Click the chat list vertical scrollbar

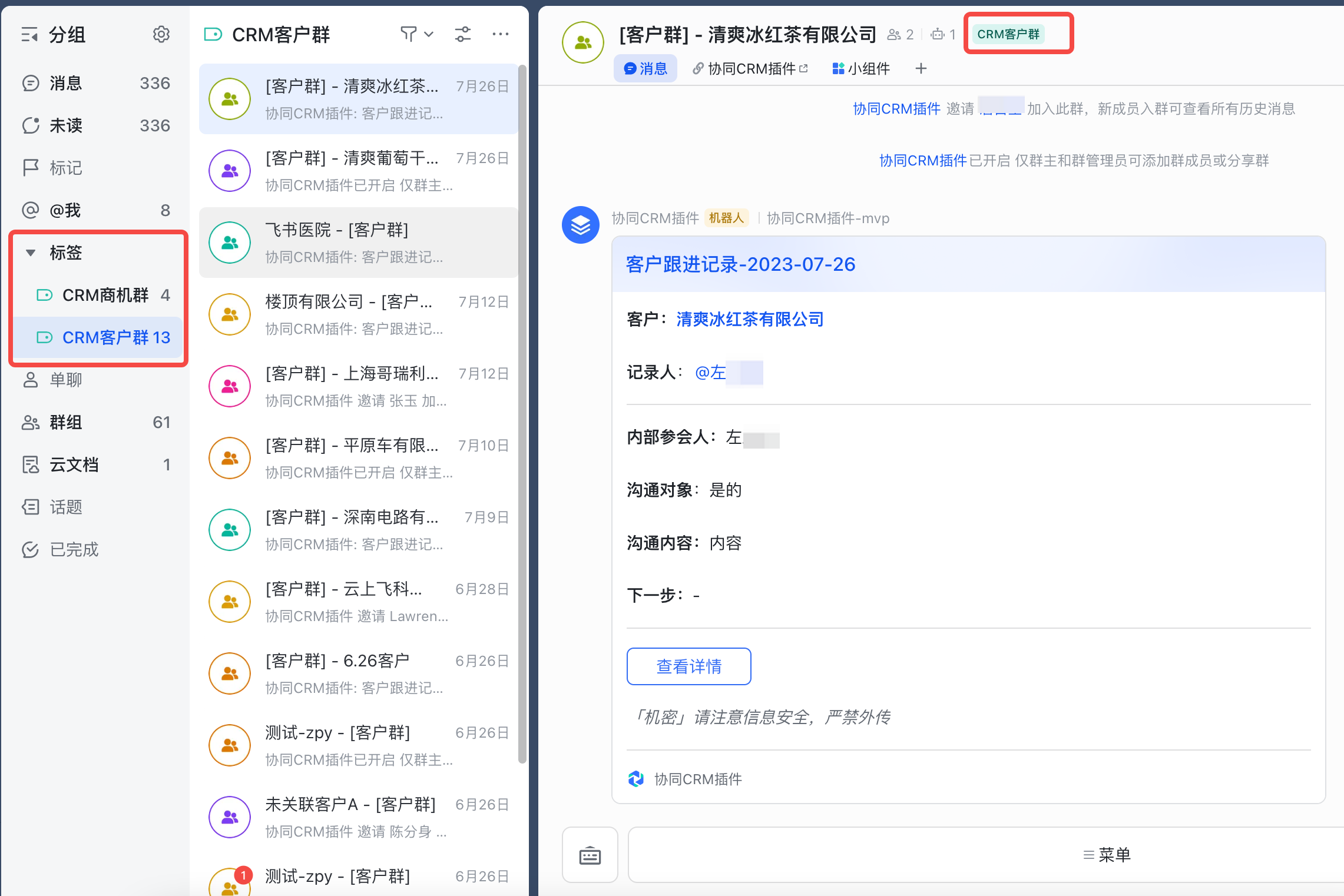[522, 412]
